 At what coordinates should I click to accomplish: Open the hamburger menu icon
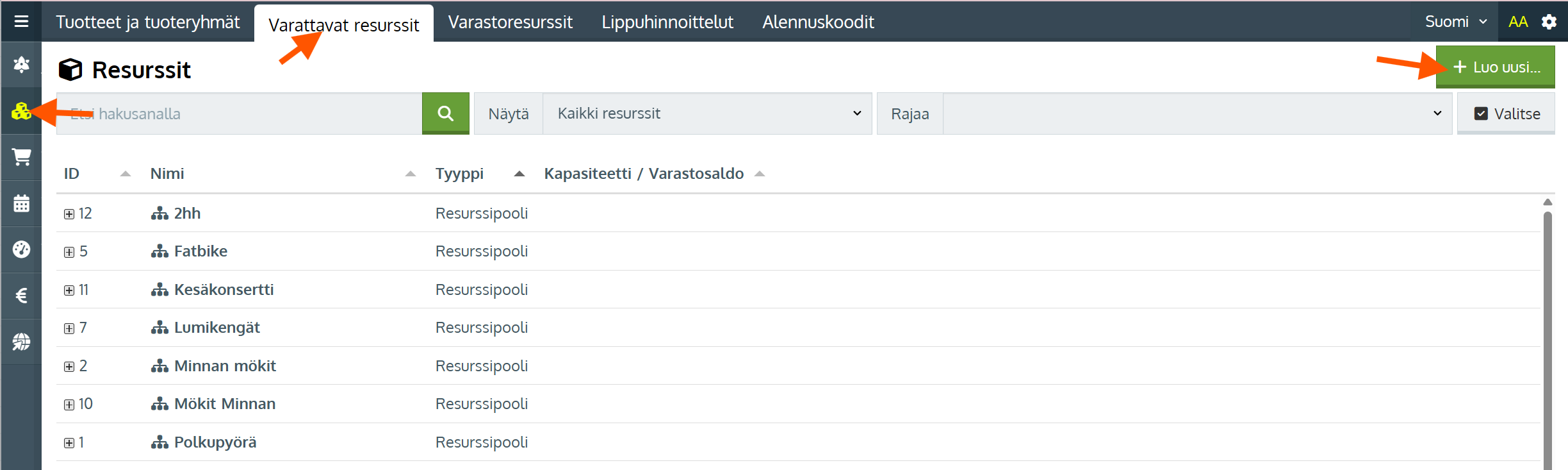click(21, 22)
